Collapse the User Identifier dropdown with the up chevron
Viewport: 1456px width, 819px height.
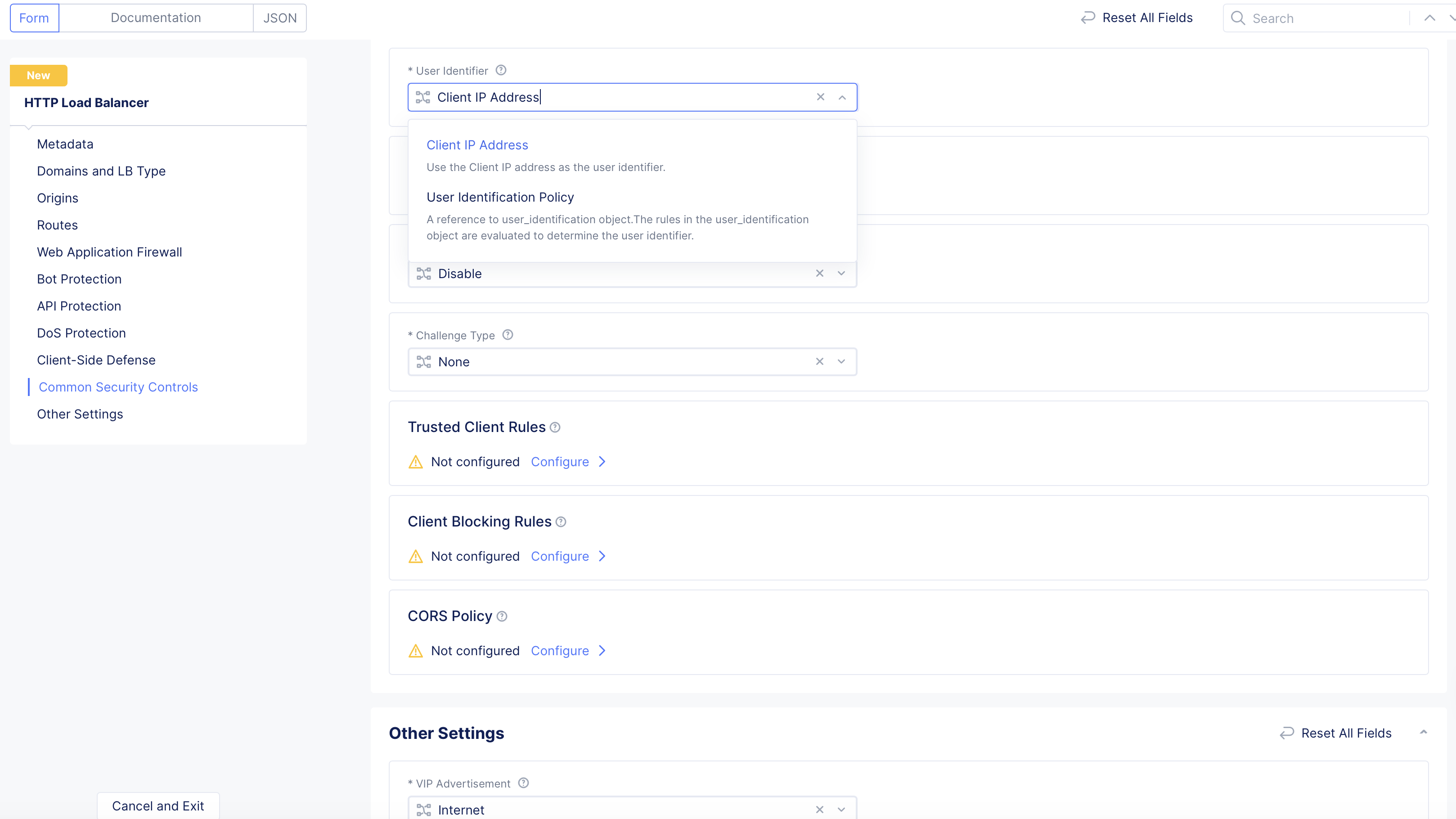[842, 97]
